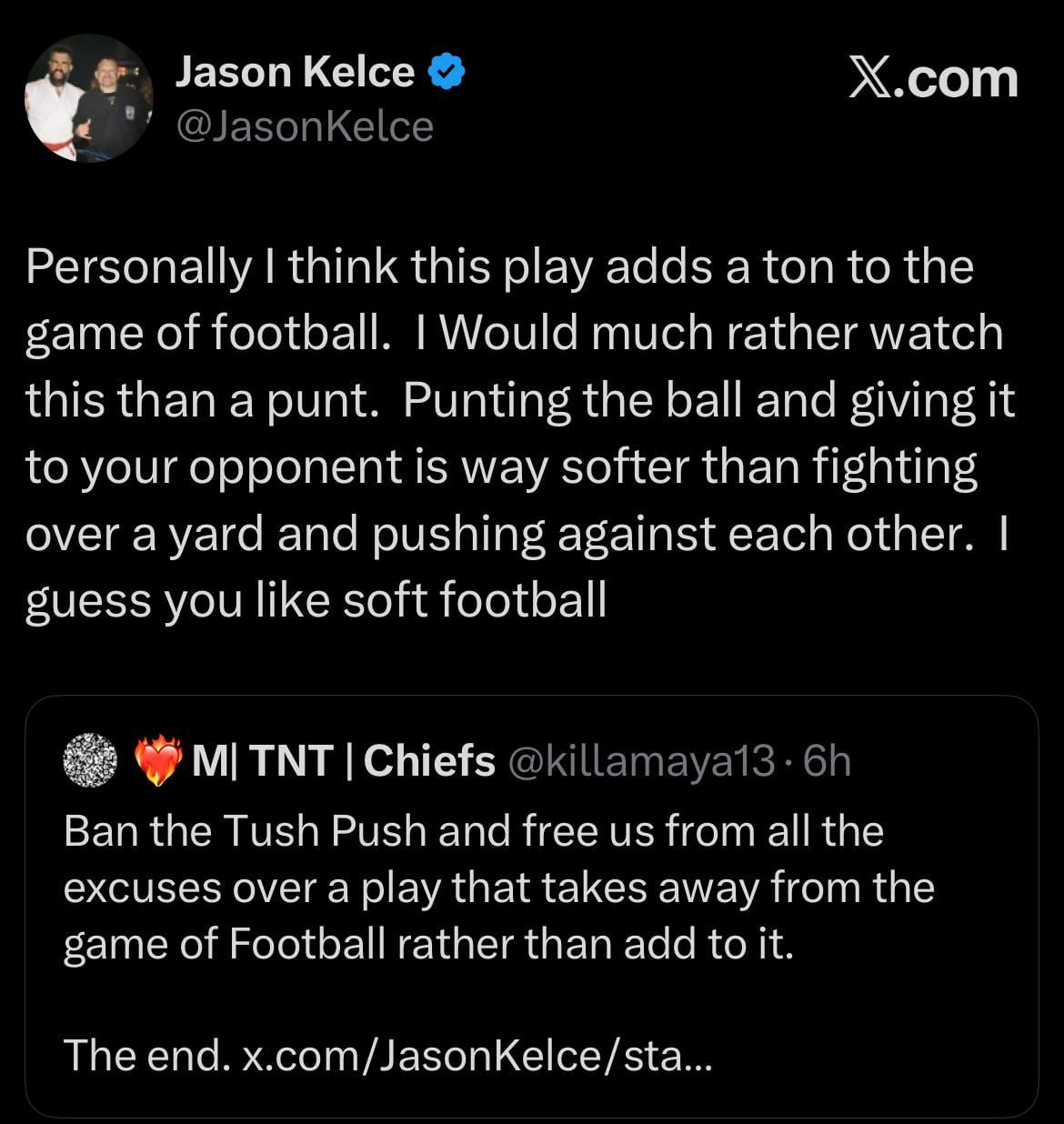1064x1124 pixels.
Task: Open the Jason Kelce display name
Action: 294,73
